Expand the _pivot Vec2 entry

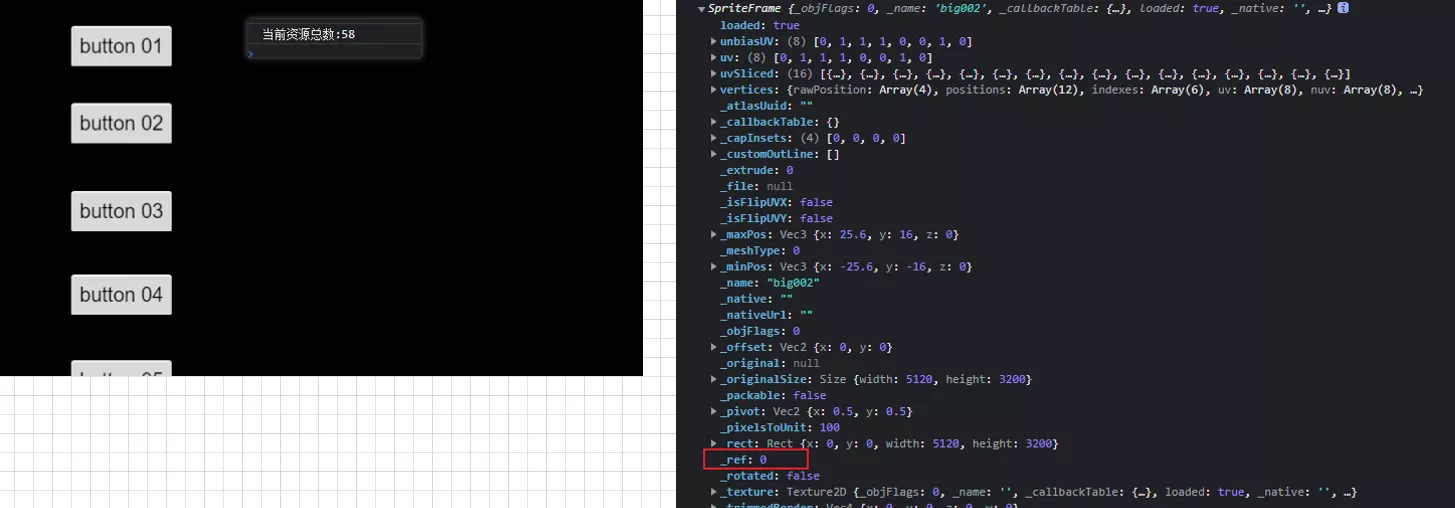coord(714,411)
